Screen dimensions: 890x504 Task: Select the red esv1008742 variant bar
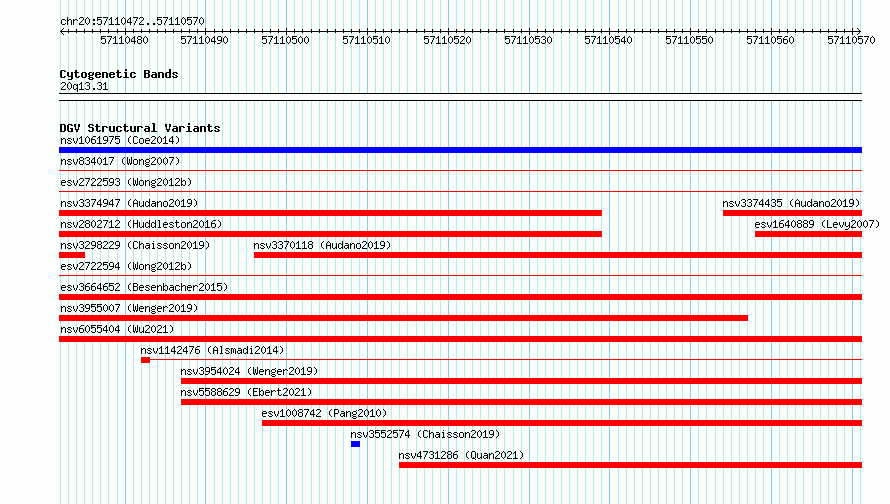(x=562, y=423)
